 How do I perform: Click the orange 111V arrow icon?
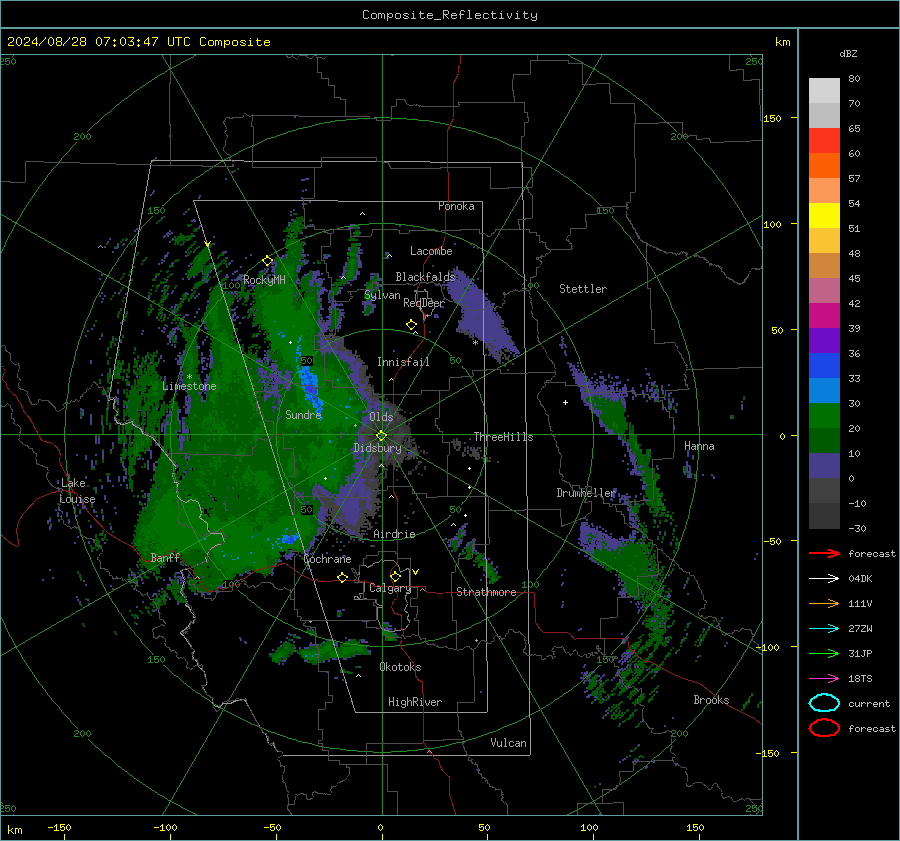click(x=824, y=603)
